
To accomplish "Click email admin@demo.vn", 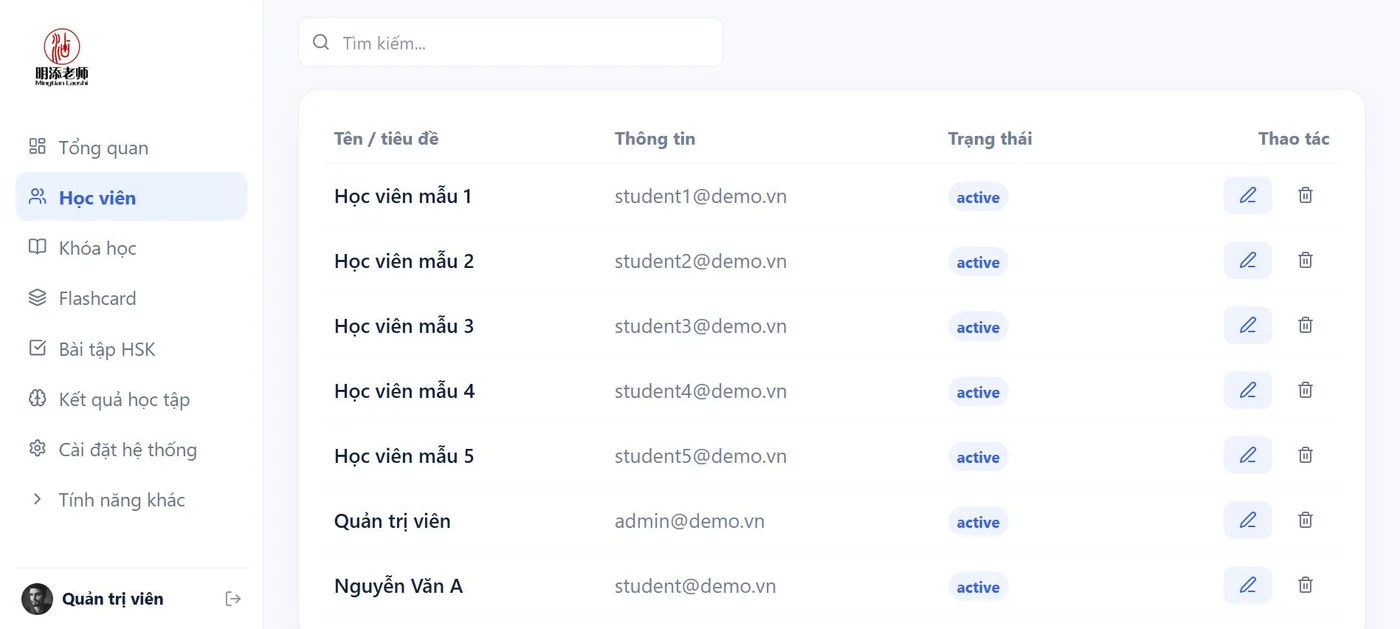I will 690,521.
